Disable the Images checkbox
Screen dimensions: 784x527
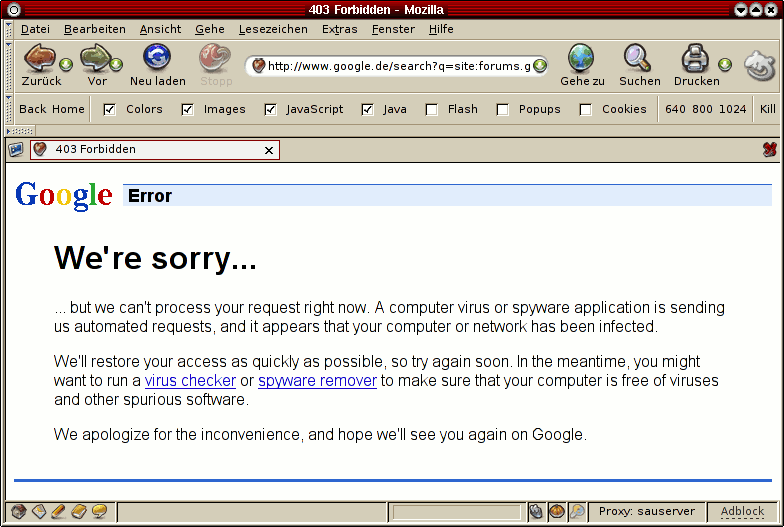(x=188, y=110)
